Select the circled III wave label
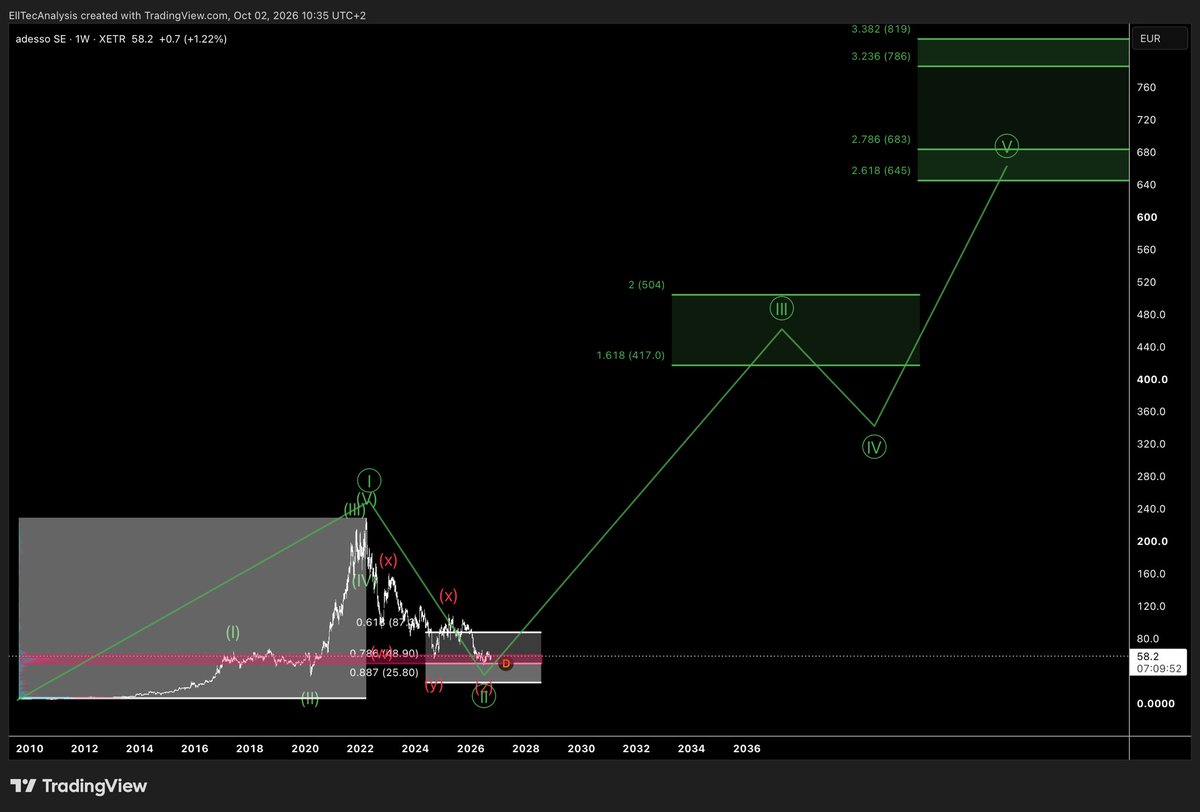Viewport: 1200px width, 812px height. (x=780, y=308)
